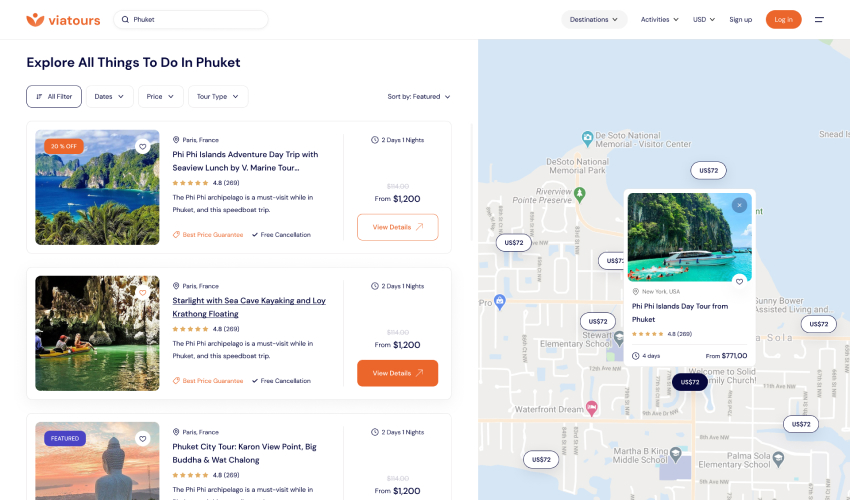Click heart icon on map popup card
The width and height of the screenshot is (850, 500).
[739, 281]
